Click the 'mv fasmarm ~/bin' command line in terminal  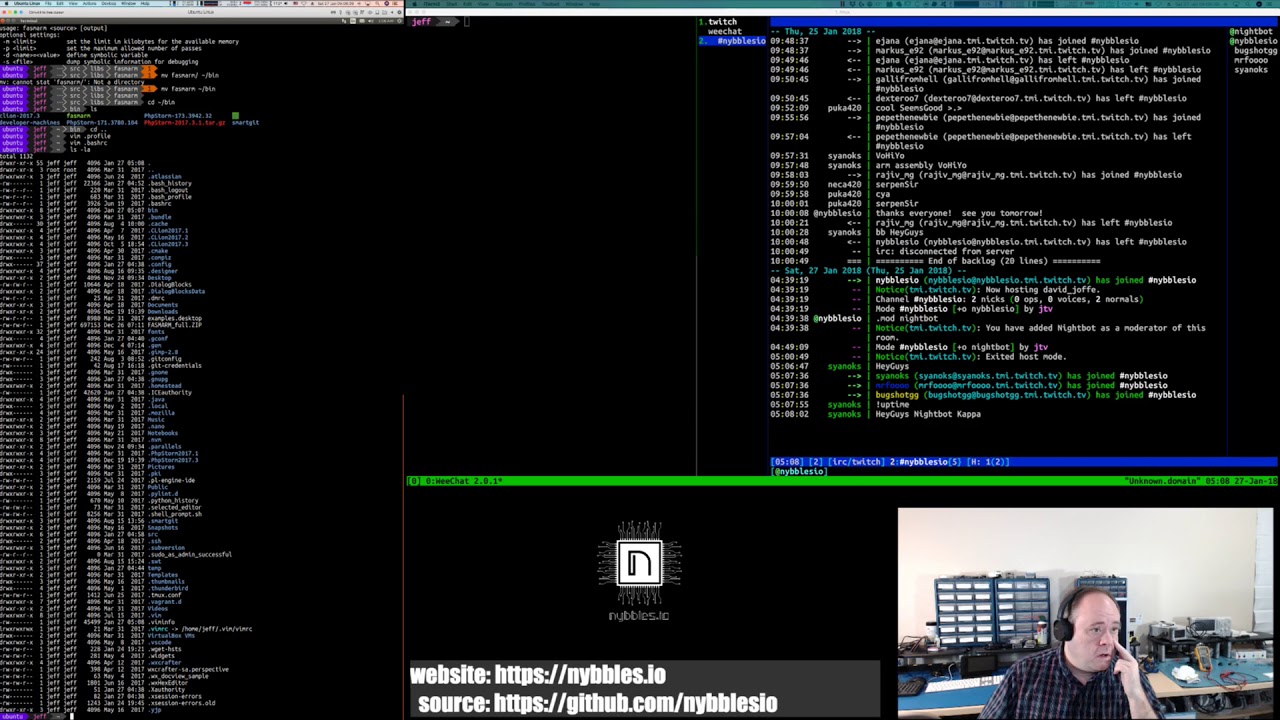[x=188, y=89]
